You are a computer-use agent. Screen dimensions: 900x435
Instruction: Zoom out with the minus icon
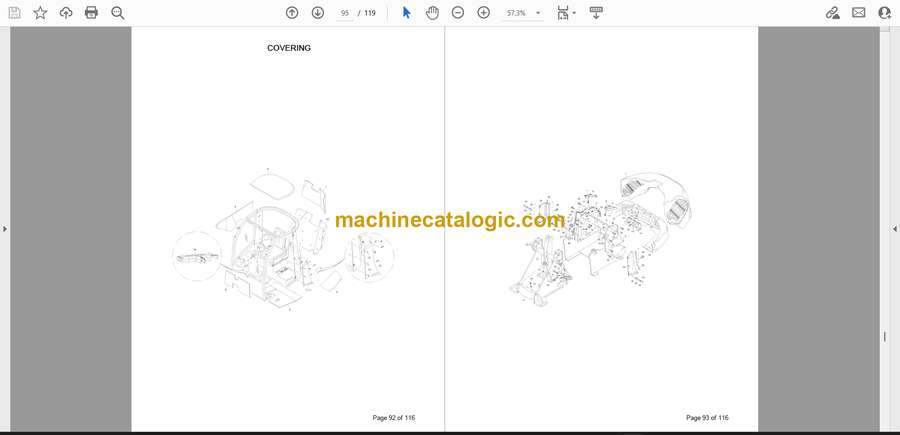click(x=457, y=13)
